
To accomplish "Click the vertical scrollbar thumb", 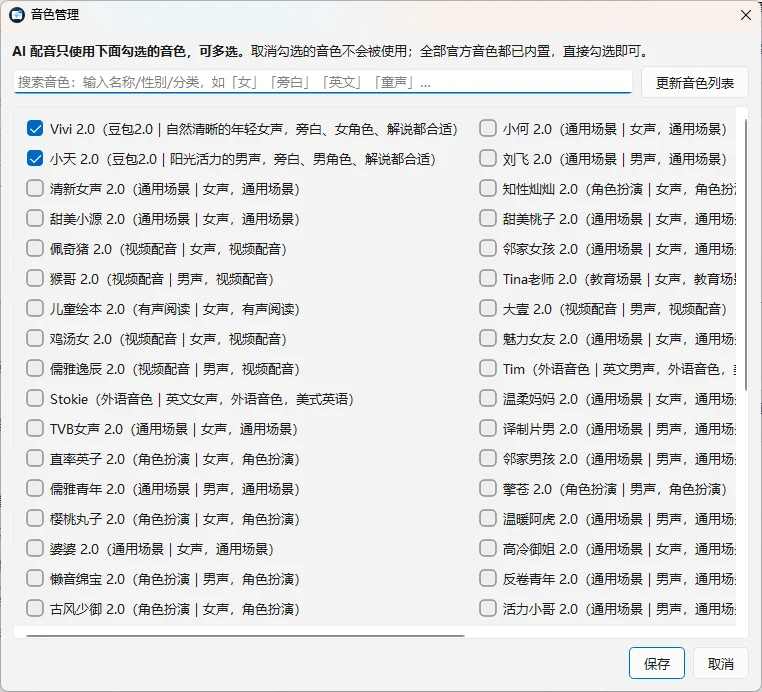I will (x=746, y=255).
